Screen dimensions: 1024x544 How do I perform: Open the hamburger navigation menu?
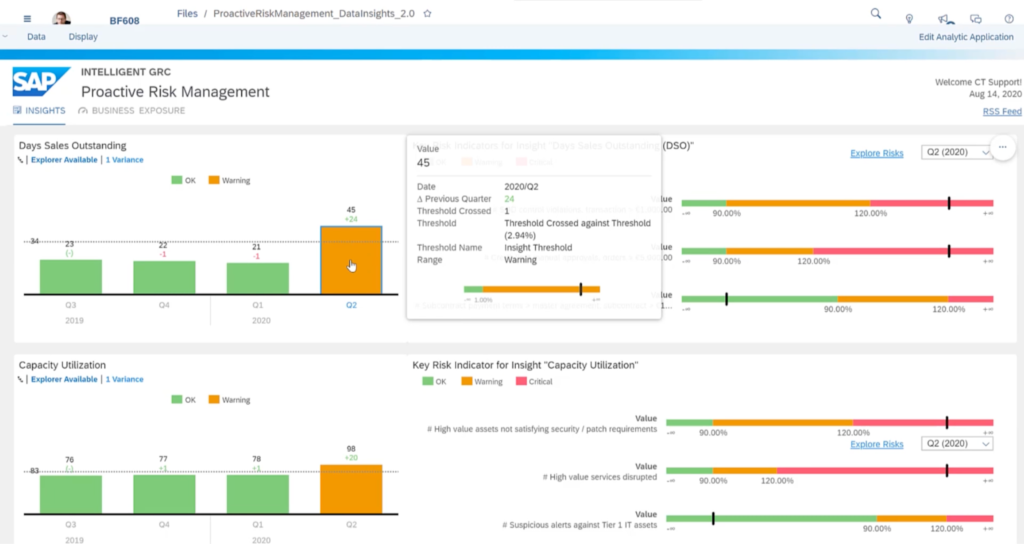(27, 19)
